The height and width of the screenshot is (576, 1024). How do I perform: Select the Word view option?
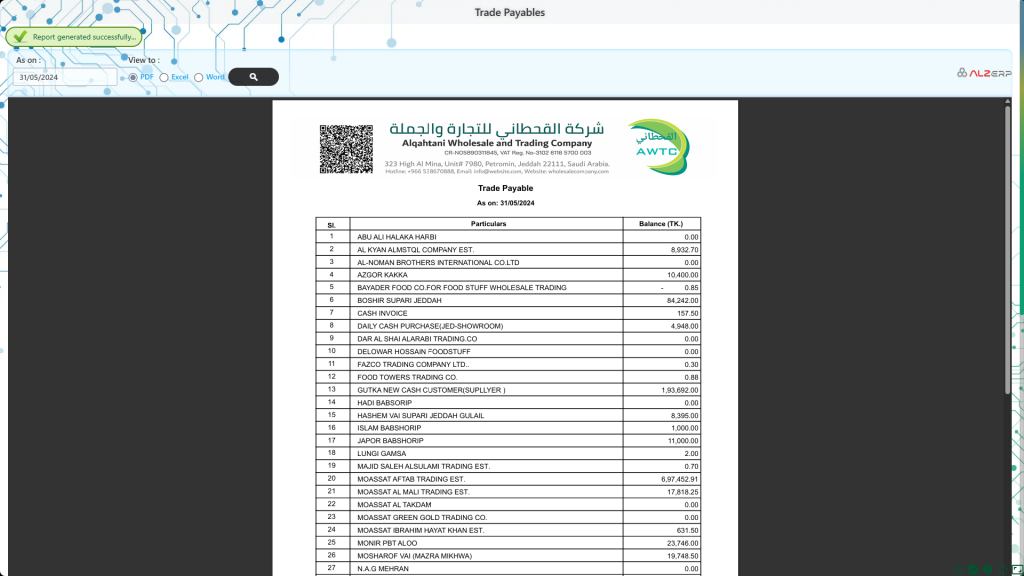tap(199, 77)
